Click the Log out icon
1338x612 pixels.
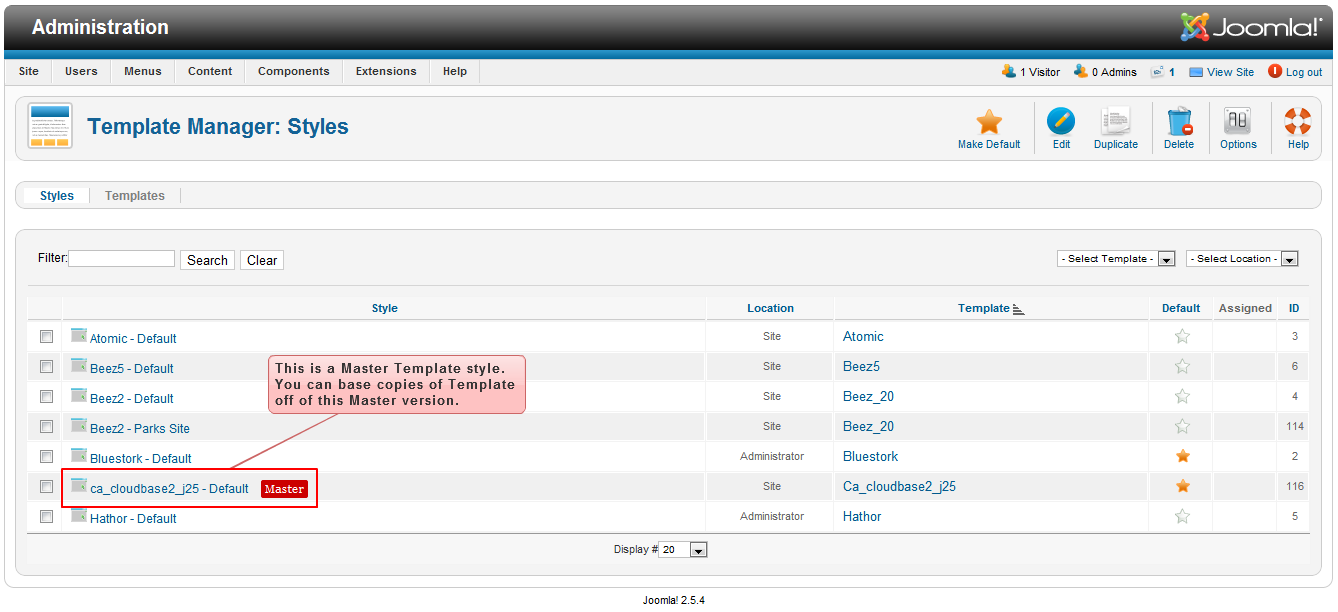(x=1275, y=71)
